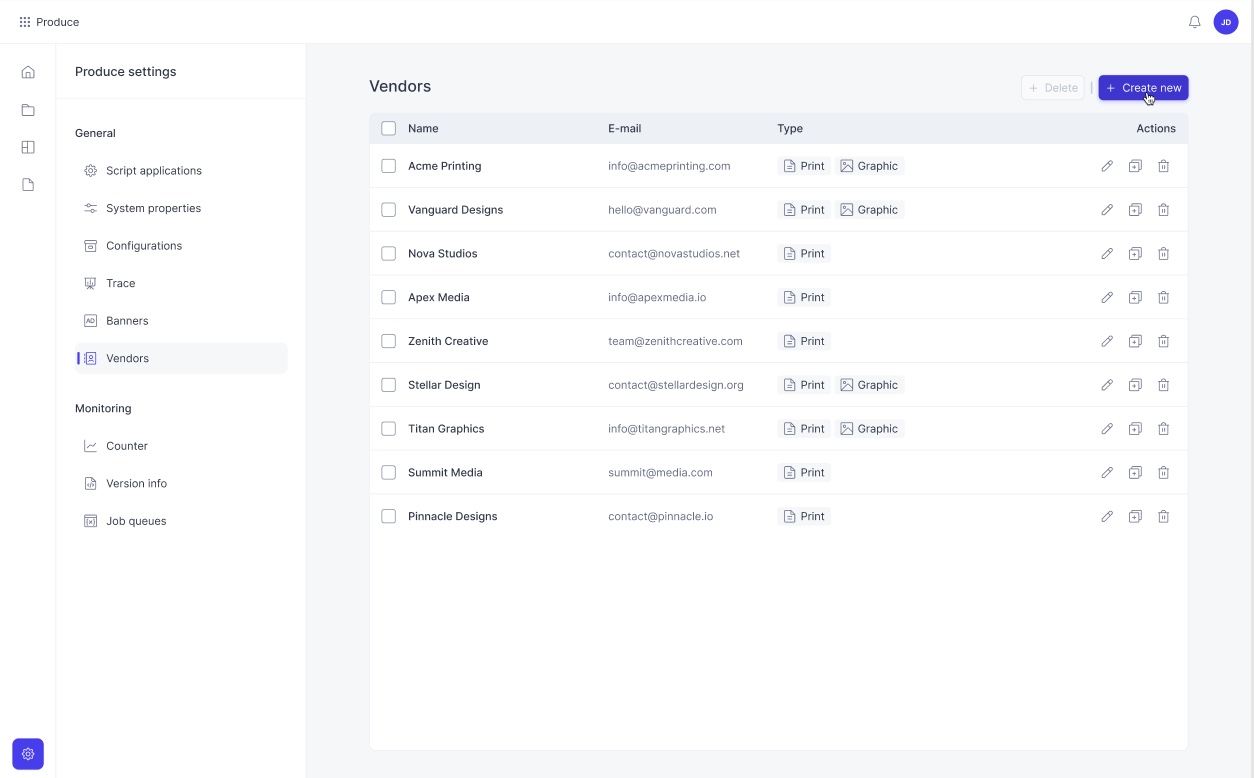Image resolution: width=1254 pixels, height=778 pixels.
Task: Click the Graphic type tag for Stellar Design
Action: (x=869, y=385)
